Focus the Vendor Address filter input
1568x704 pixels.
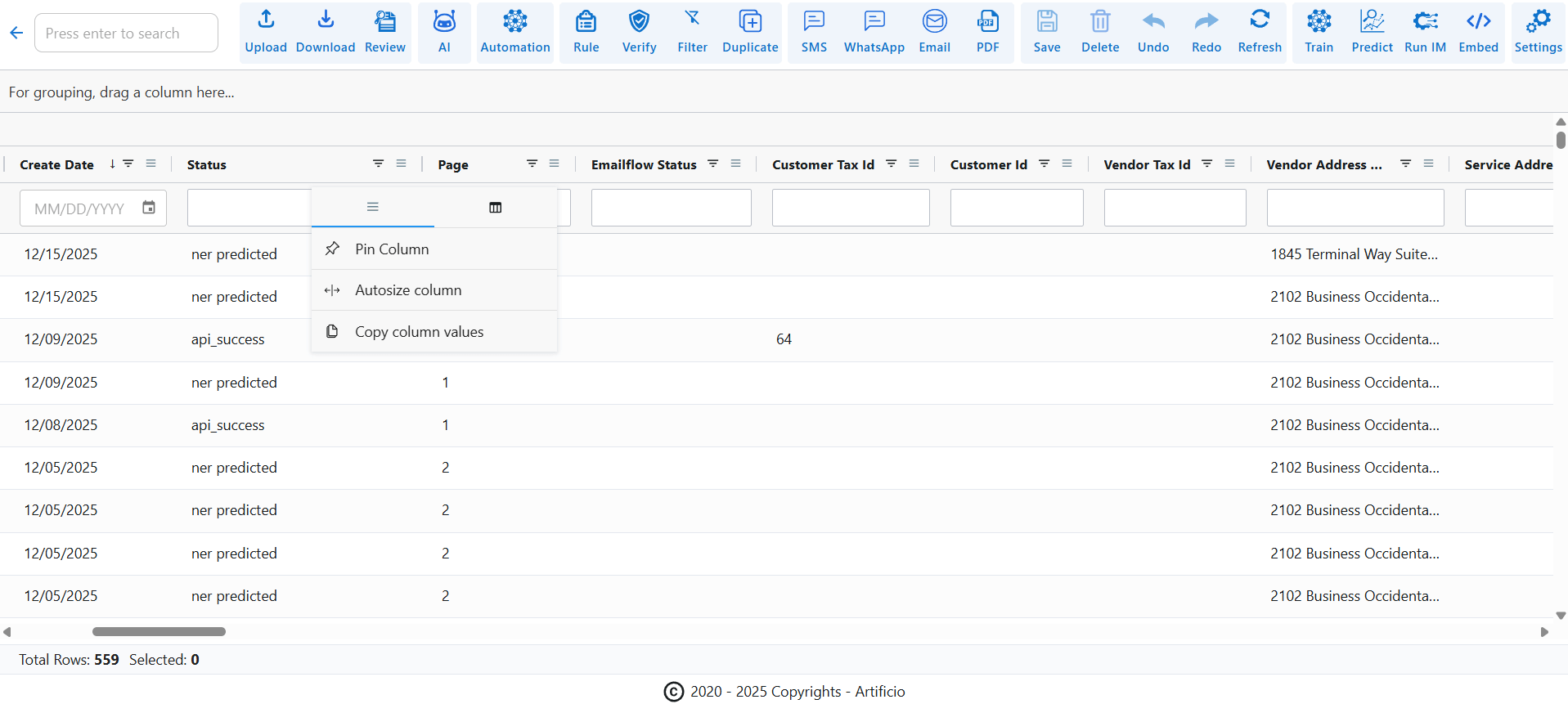point(1355,208)
